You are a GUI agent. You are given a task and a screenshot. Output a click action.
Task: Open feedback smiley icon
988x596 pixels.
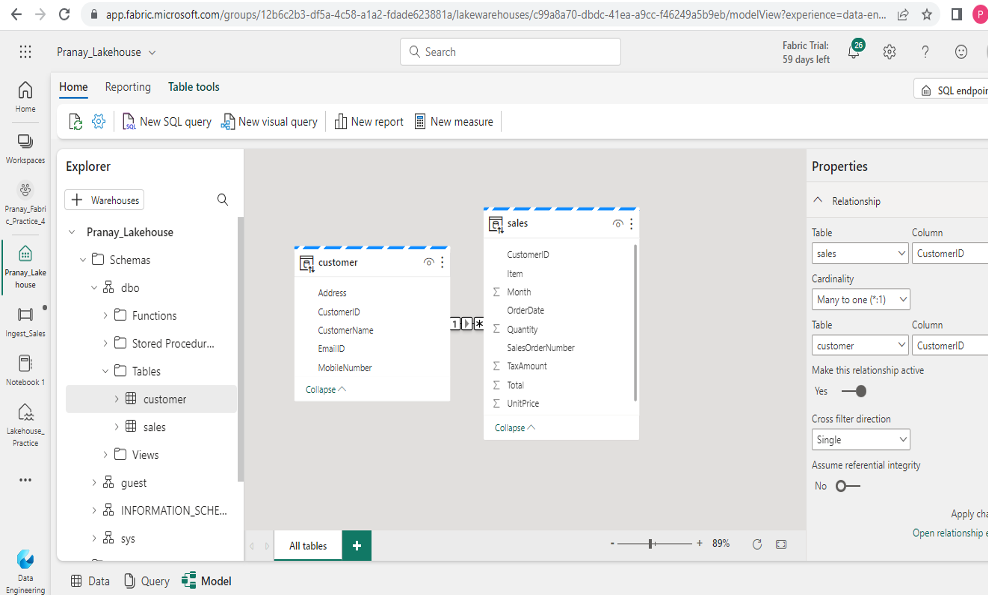[961, 52]
